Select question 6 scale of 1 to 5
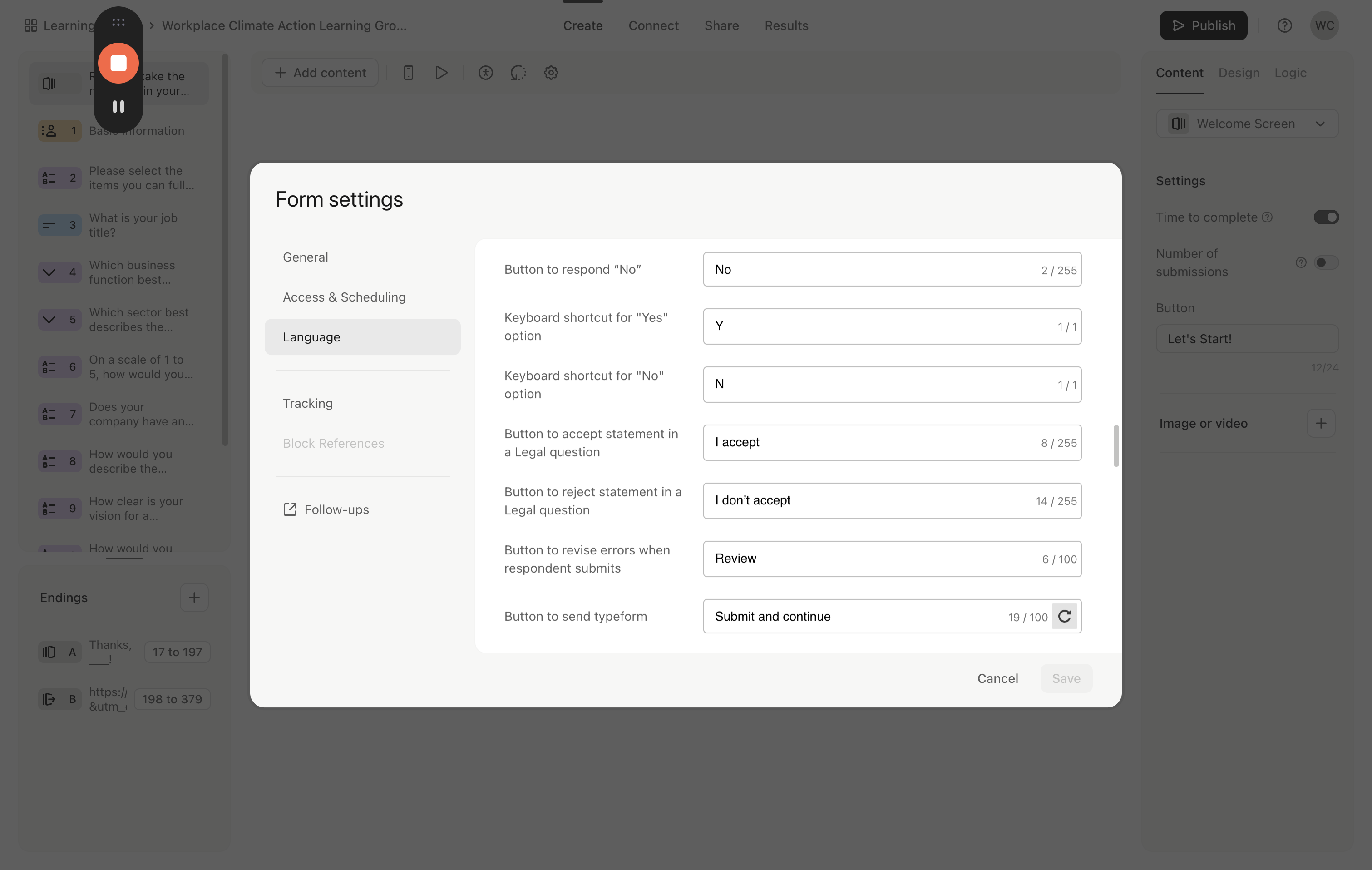This screenshot has height=870, width=1372. point(119,367)
